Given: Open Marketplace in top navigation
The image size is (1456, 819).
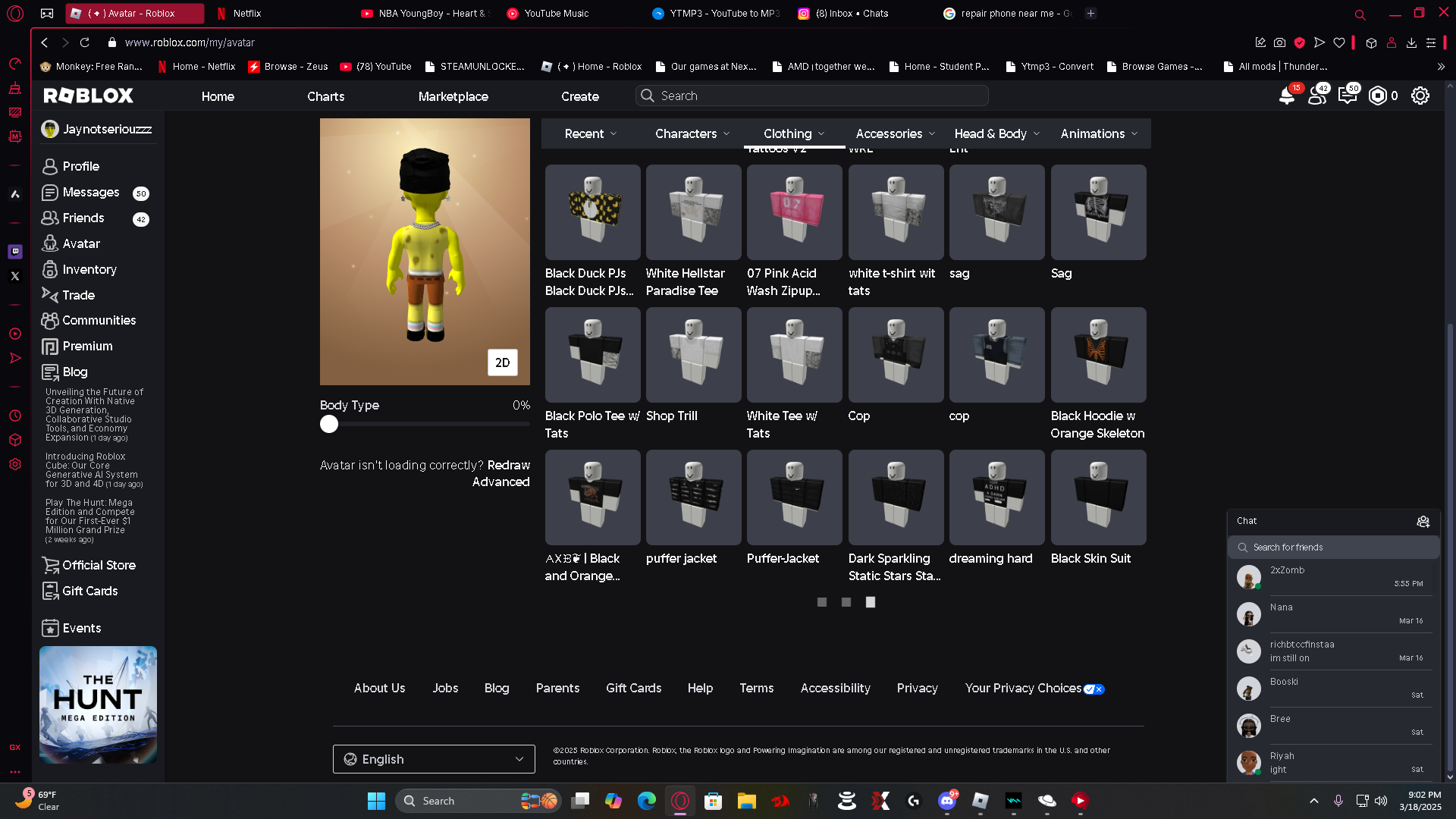Looking at the screenshot, I should point(453,96).
